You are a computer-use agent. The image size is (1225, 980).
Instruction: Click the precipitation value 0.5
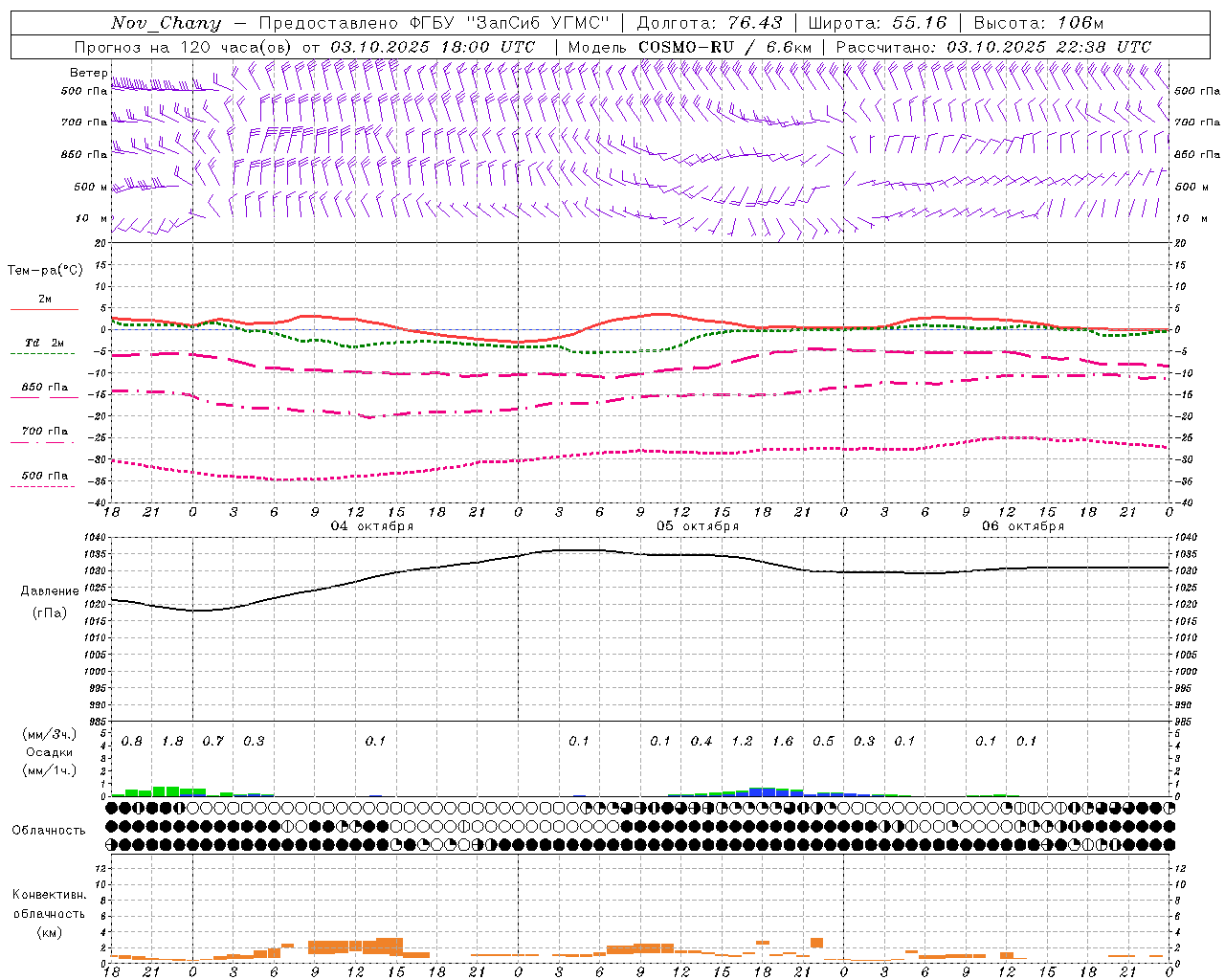[x=824, y=742]
